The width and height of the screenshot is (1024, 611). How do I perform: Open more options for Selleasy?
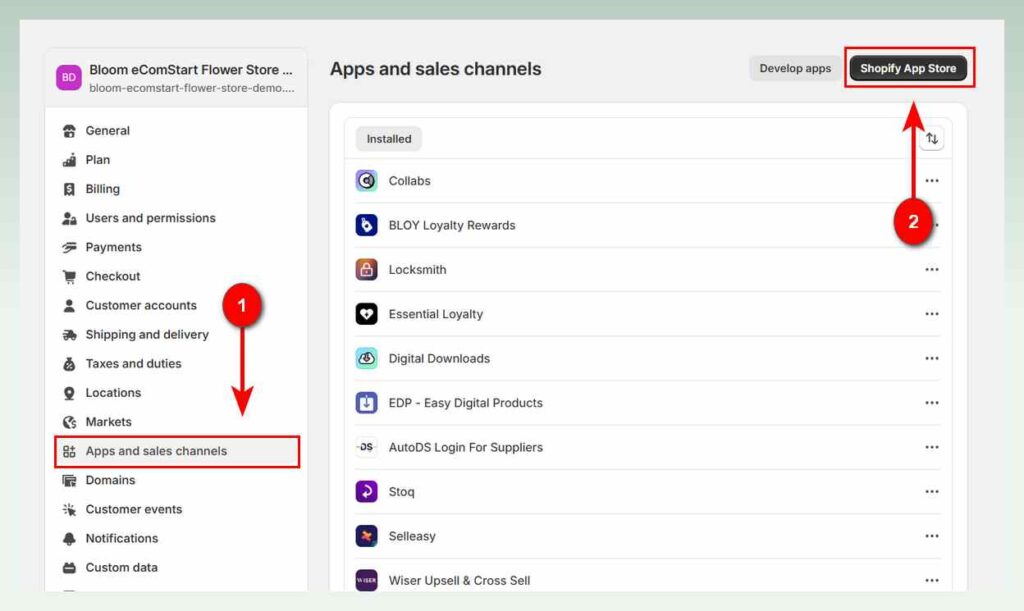[x=931, y=535]
